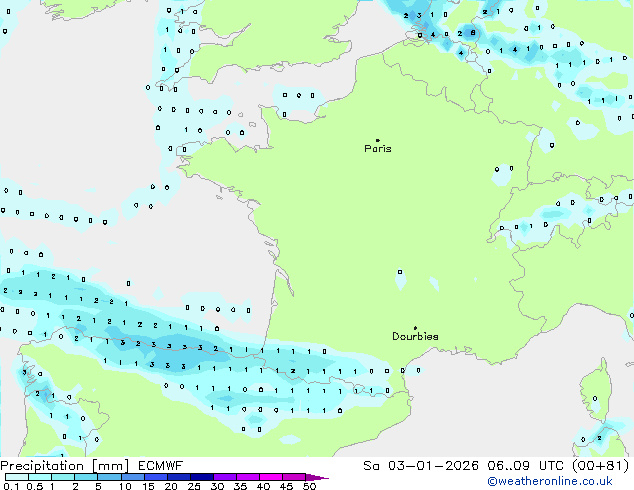Click the 25–30 mm dark blue legend box

tap(201, 477)
